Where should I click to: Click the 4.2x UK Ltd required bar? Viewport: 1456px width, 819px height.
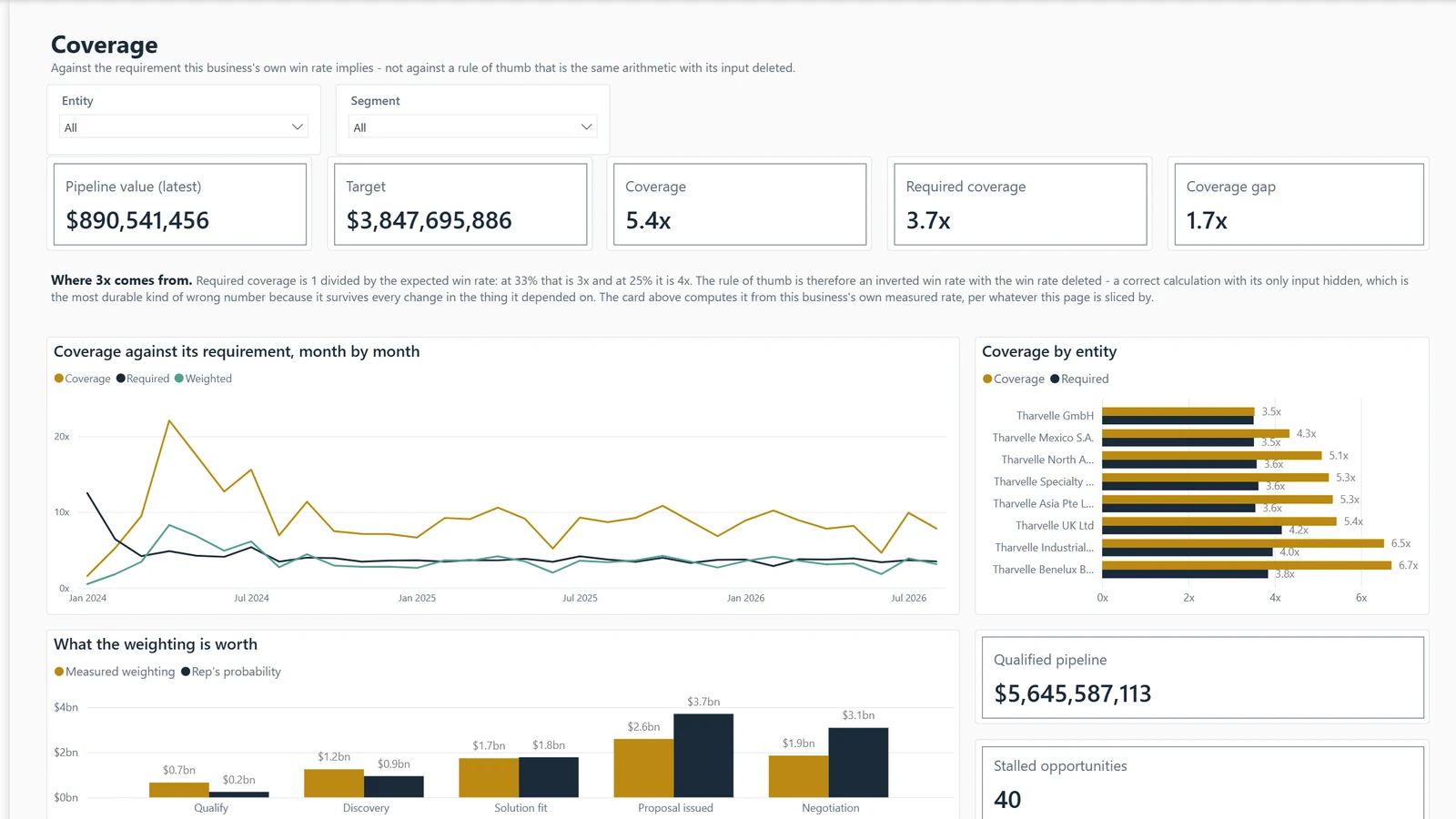1192,530
